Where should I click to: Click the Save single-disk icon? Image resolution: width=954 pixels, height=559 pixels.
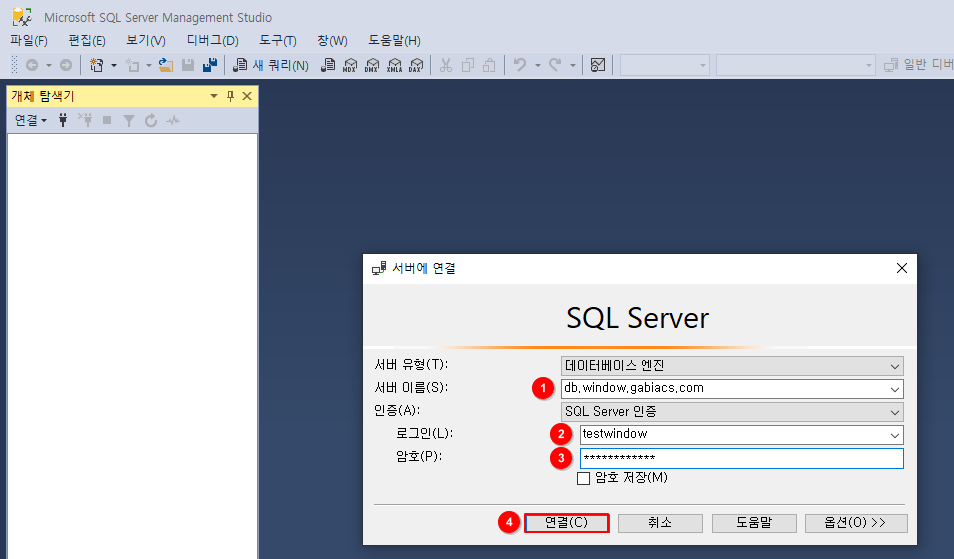point(188,65)
